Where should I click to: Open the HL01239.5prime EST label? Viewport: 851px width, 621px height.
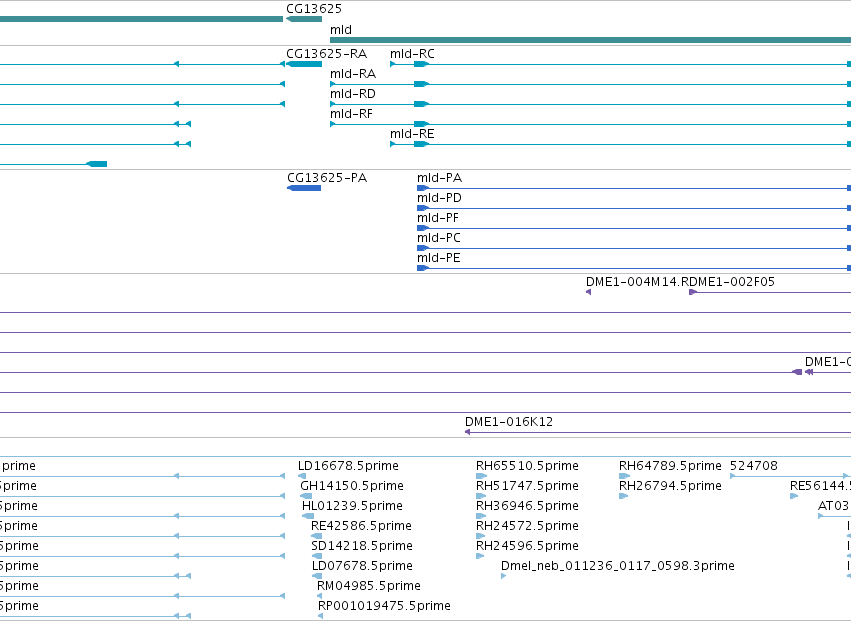(x=352, y=506)
